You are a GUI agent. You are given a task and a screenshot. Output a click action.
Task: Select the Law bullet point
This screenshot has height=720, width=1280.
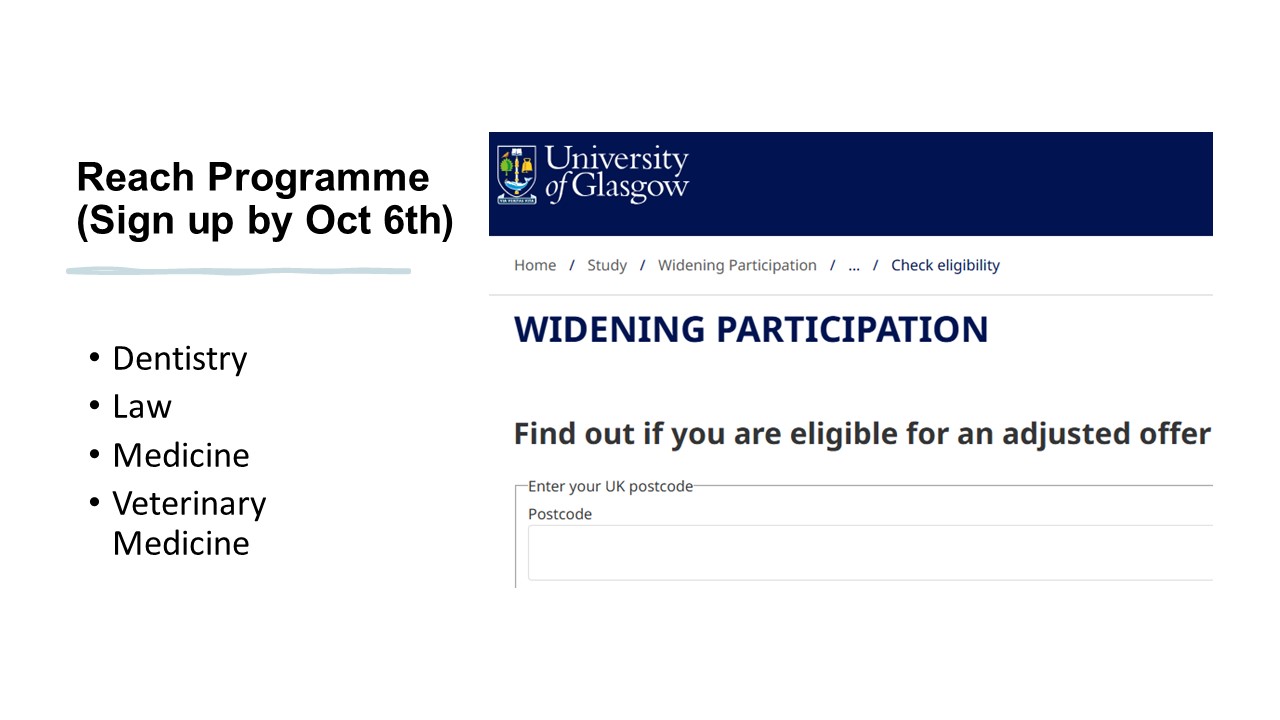[142, 406]
